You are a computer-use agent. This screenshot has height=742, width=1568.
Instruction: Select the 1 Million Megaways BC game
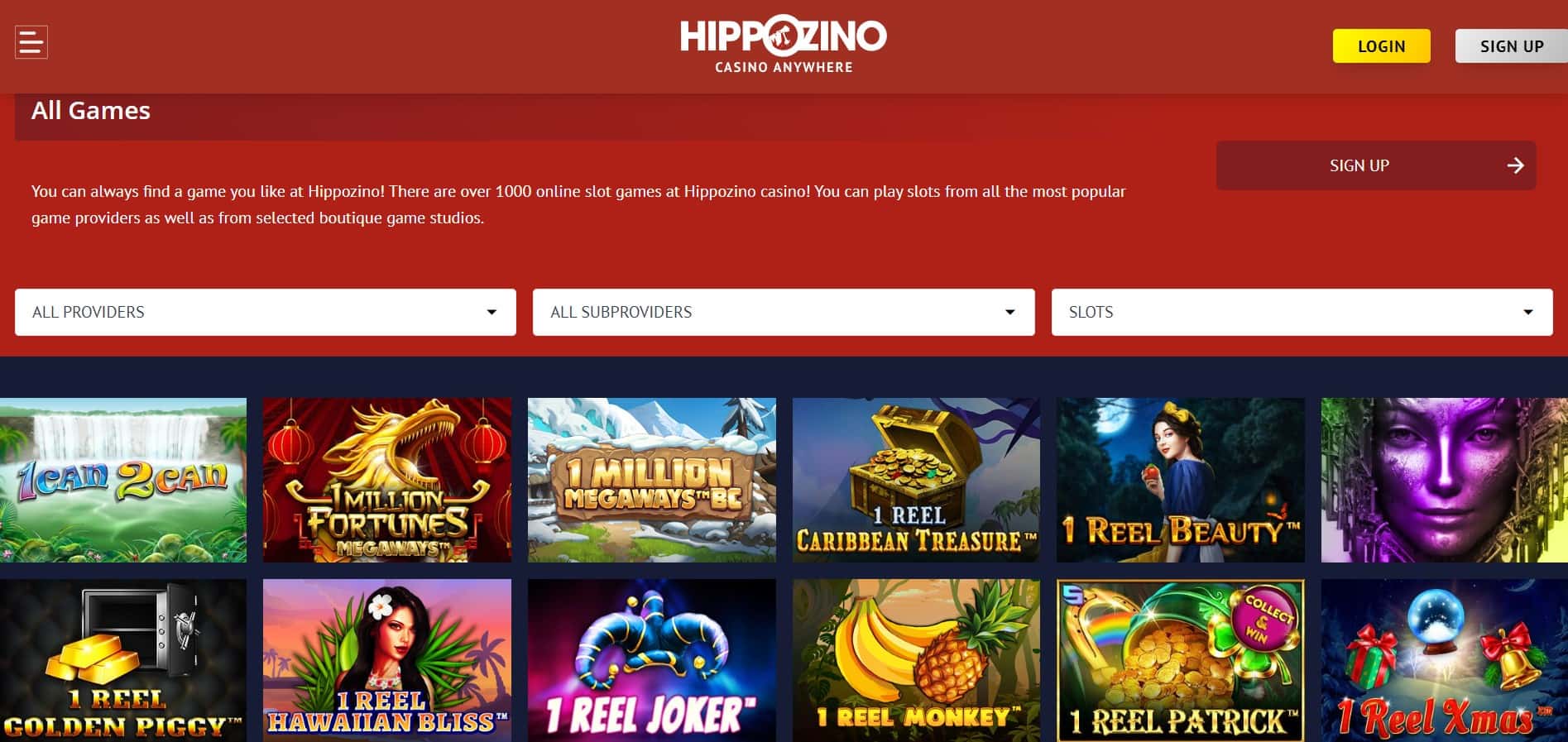(652, 480)
